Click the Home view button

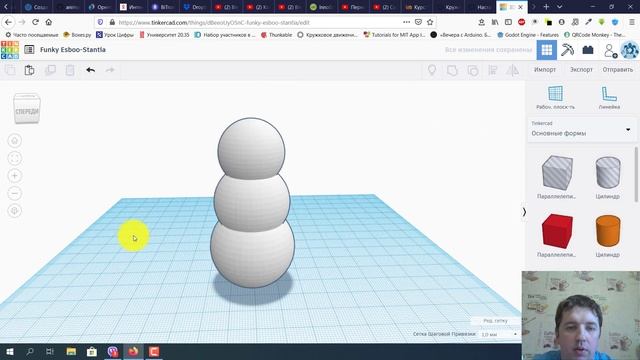pos(15,141)
